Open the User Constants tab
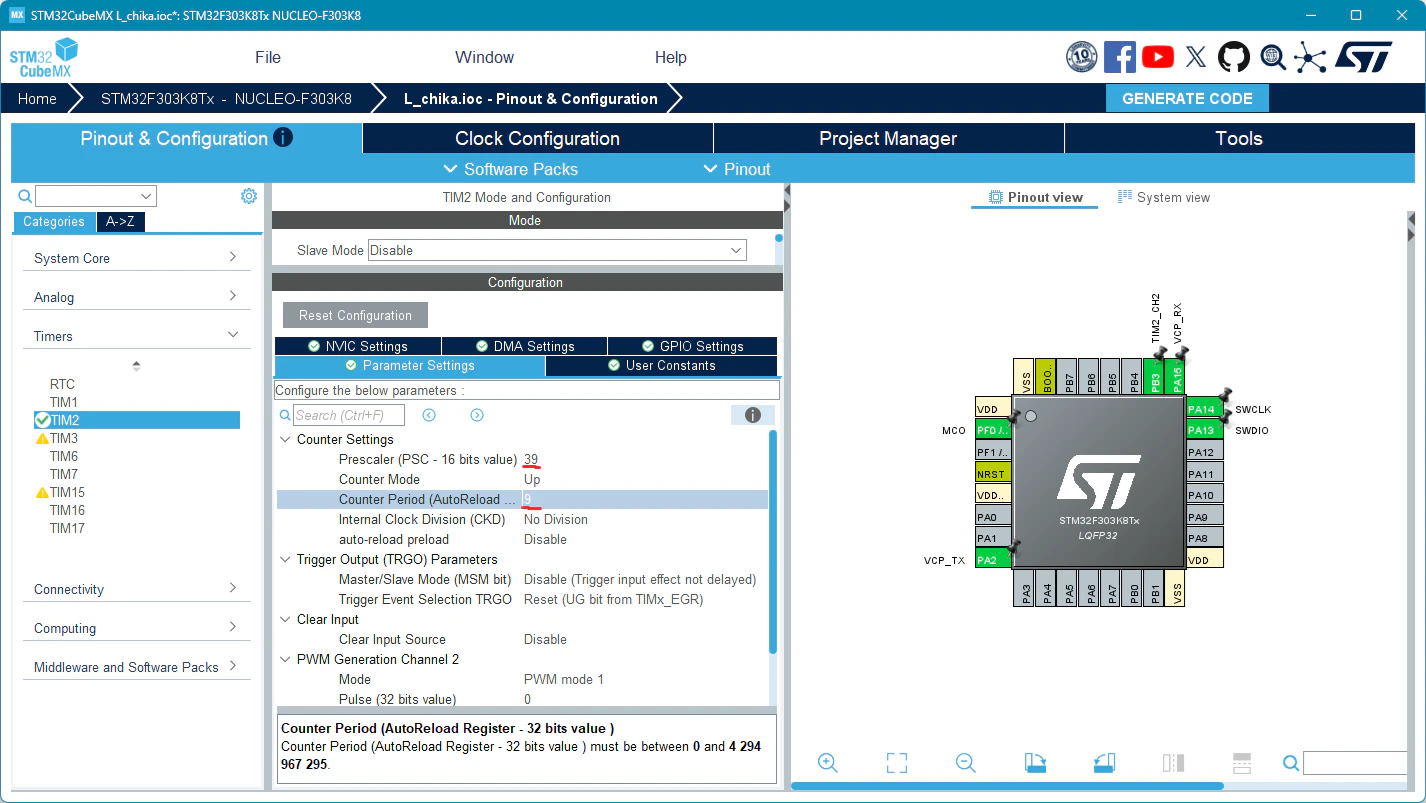Screen dimensions: 1426x803 [x=662, y=365]
